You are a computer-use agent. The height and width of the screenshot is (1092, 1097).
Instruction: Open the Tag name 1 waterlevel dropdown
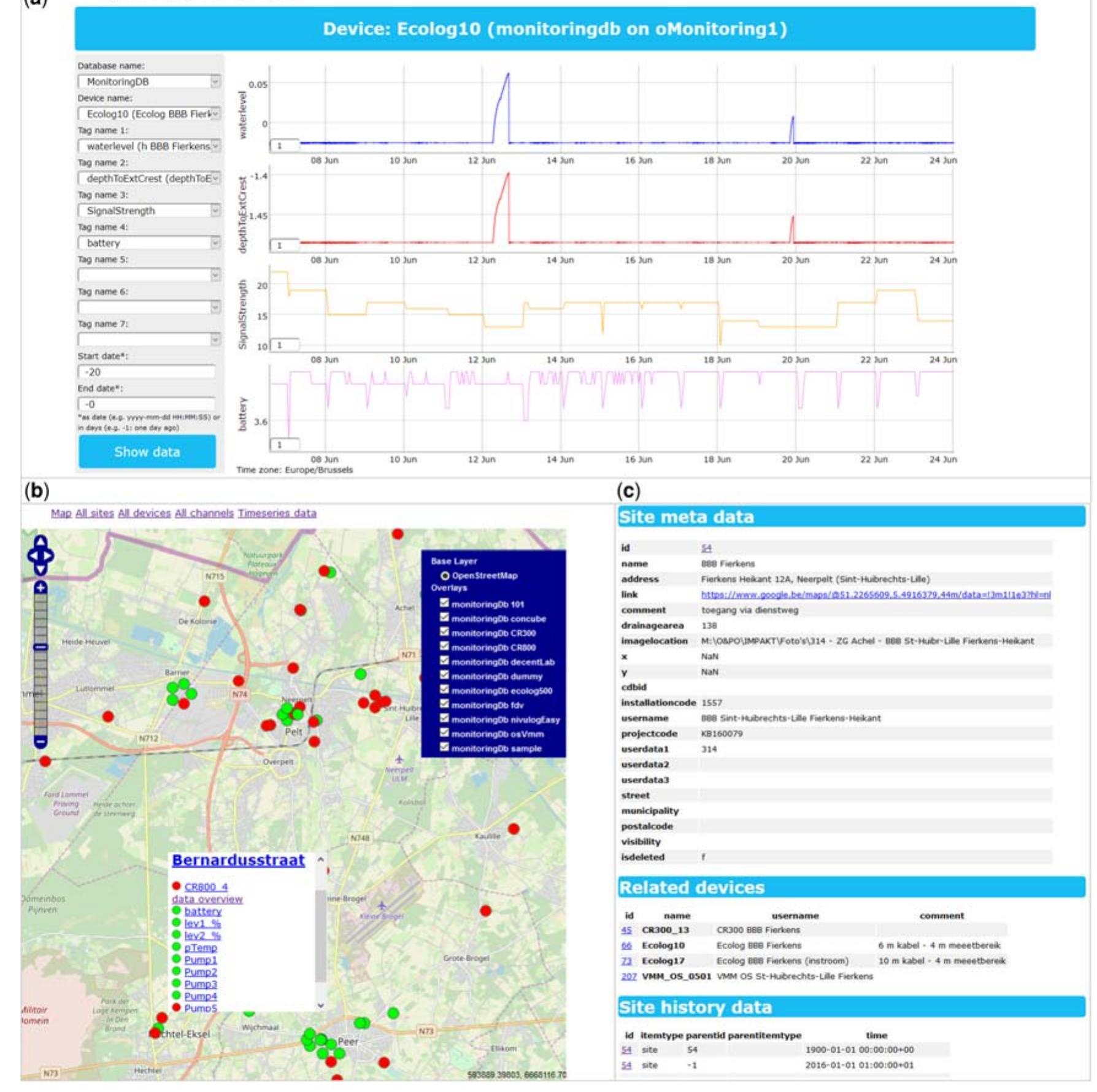[x=149, y=146]
